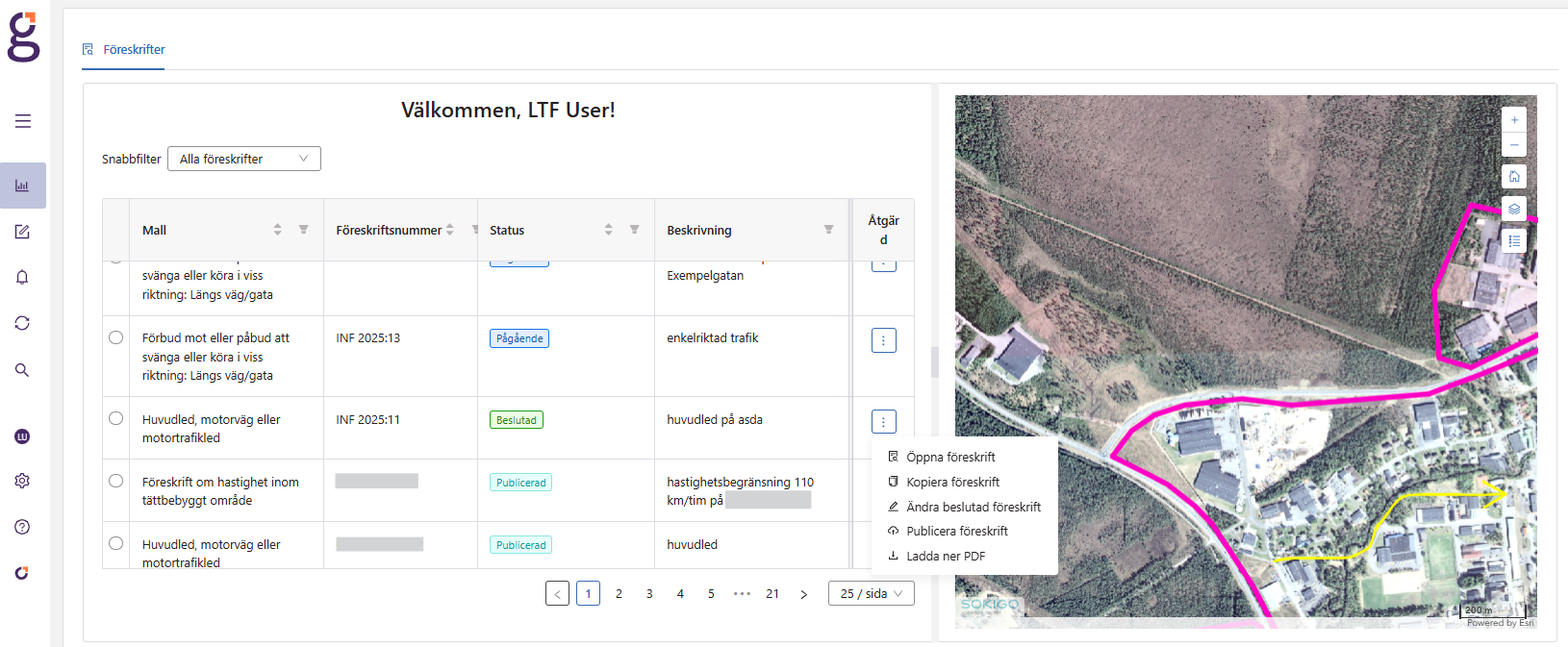
Task: Go to page 3 of results
Action: pyautogui.click(x=649, y=594)
